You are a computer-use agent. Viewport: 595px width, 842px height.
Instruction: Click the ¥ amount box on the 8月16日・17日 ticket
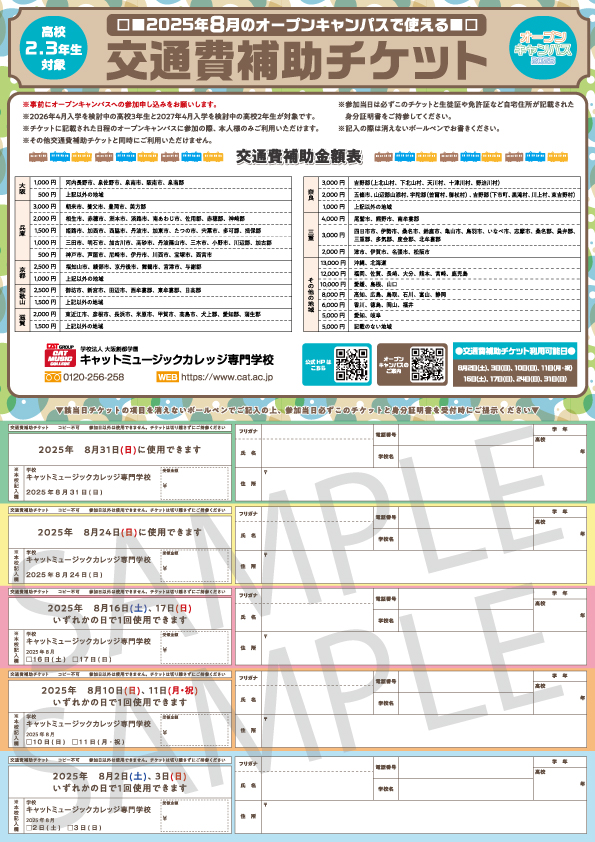point(195,648)
